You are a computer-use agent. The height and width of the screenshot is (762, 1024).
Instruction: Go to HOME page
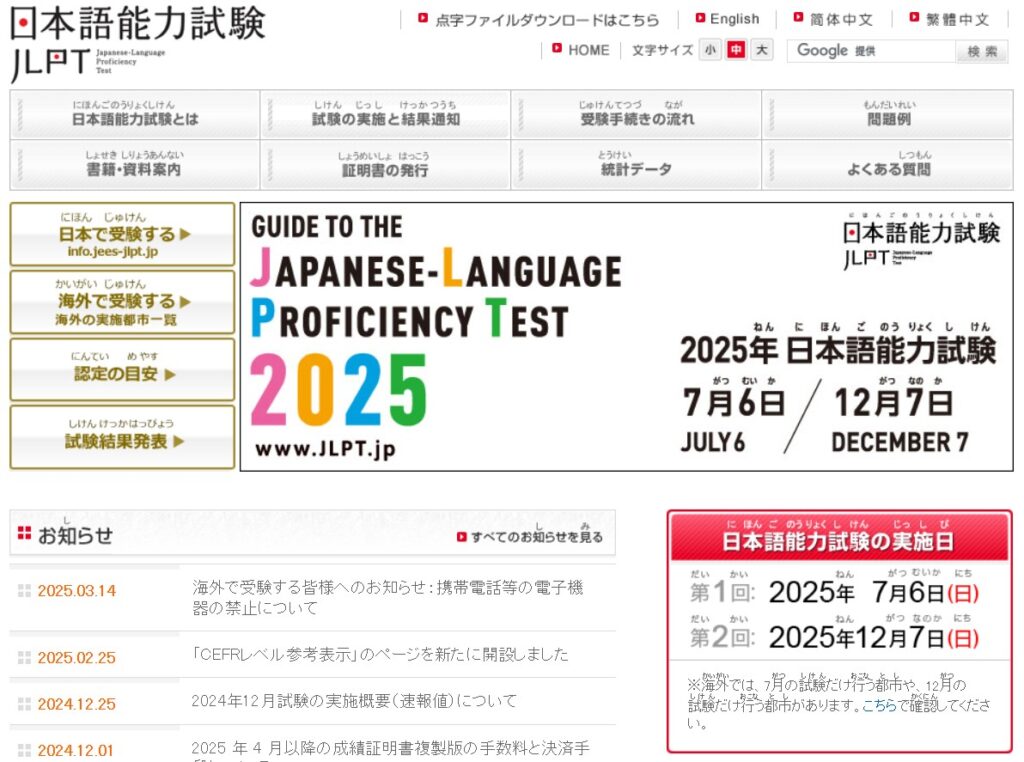click(588, 50)
